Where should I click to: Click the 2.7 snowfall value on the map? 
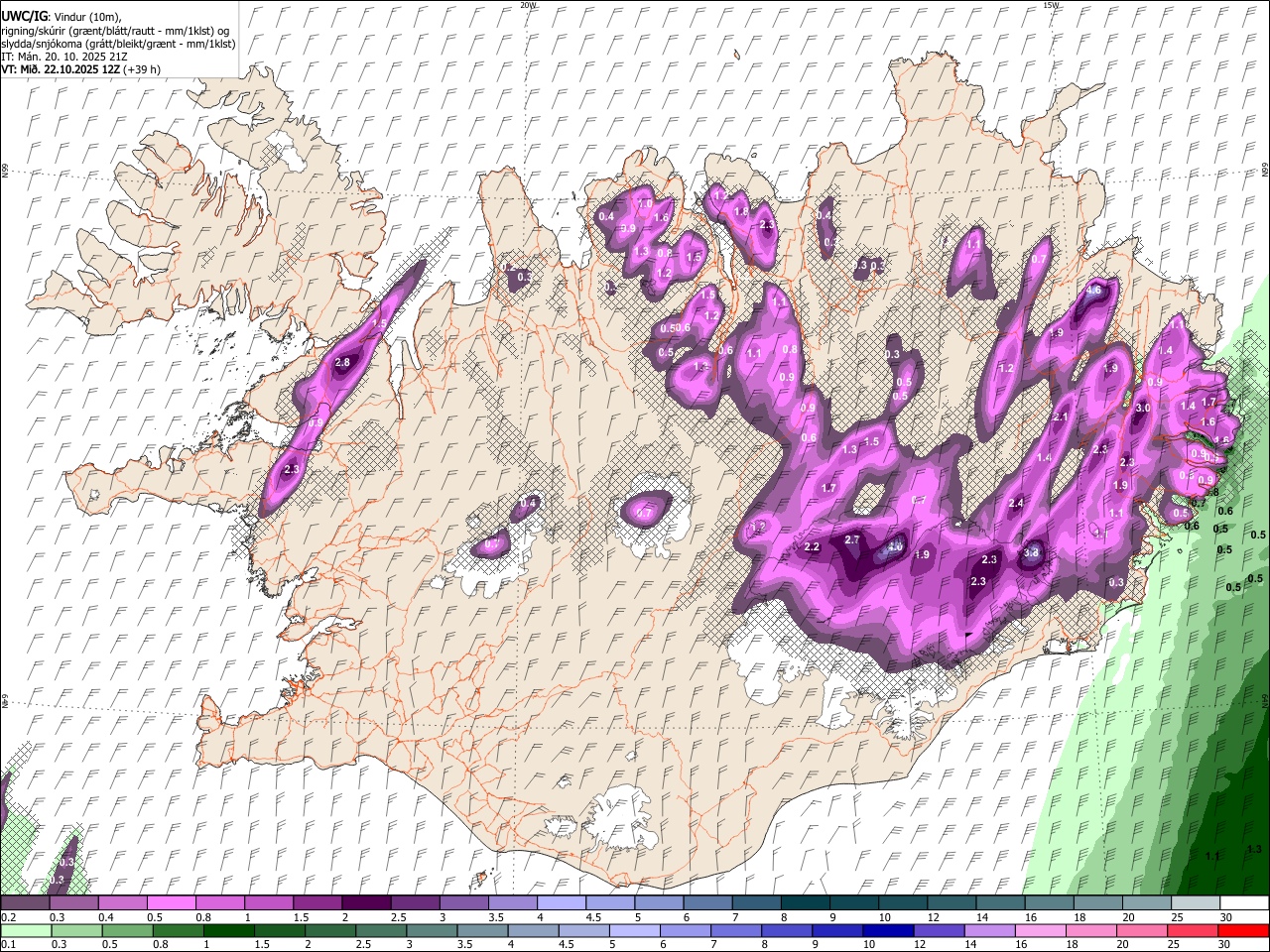pos(851,539)
